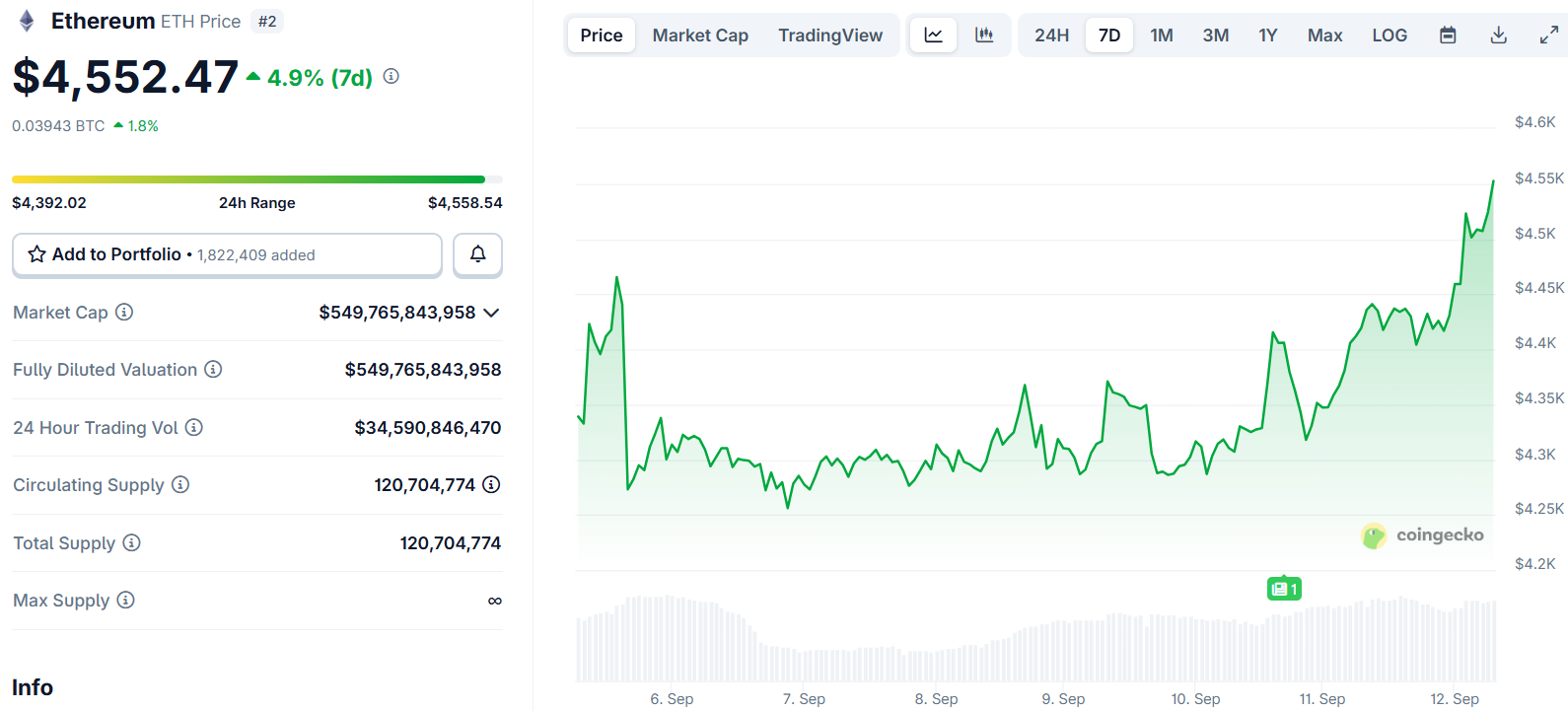Set chart range to 24H
The width and height of the screenshot is (1568, 711).
coord(1051,36)
